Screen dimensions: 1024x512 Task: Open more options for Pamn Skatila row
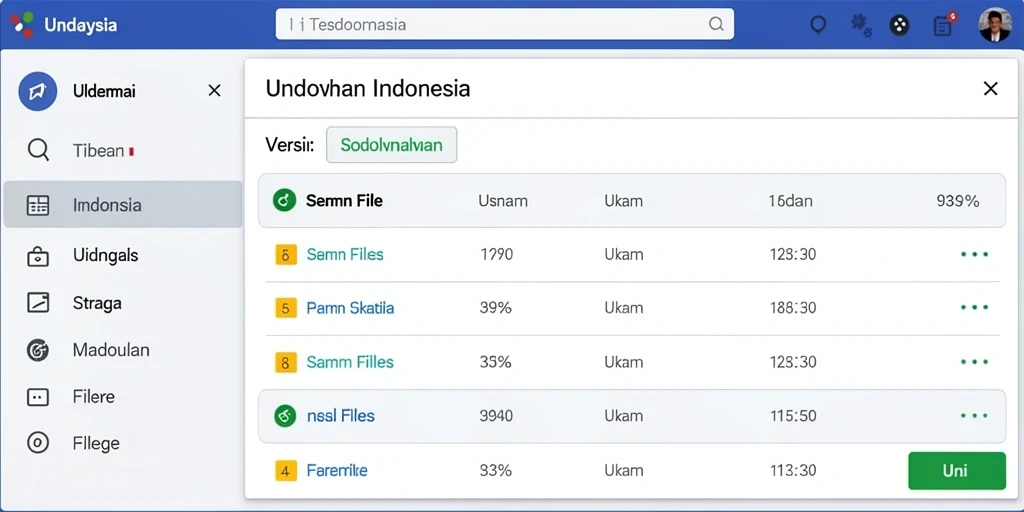[974, 307]
